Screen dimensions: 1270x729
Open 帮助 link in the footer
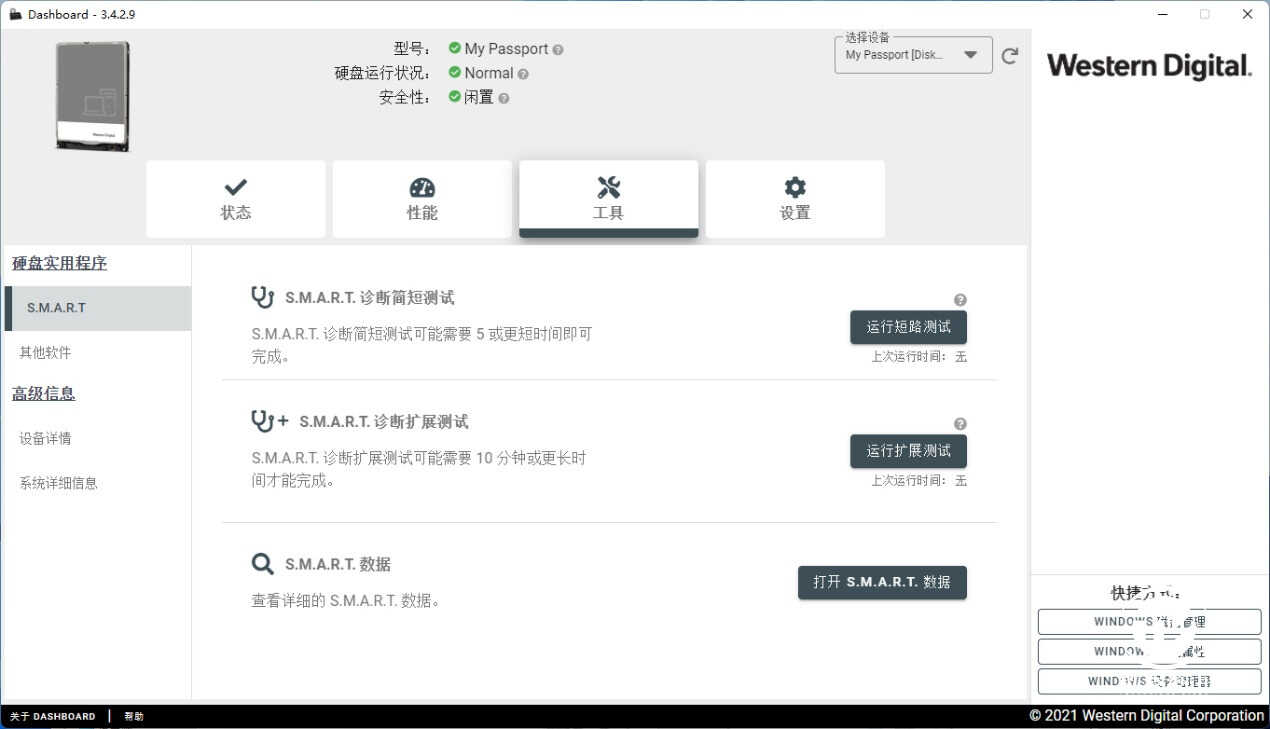(134, 717)
